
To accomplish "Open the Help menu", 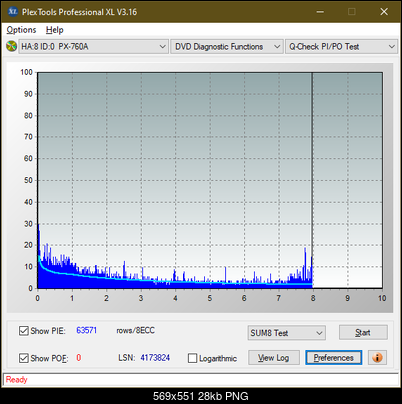I will (x=55, y=30).
